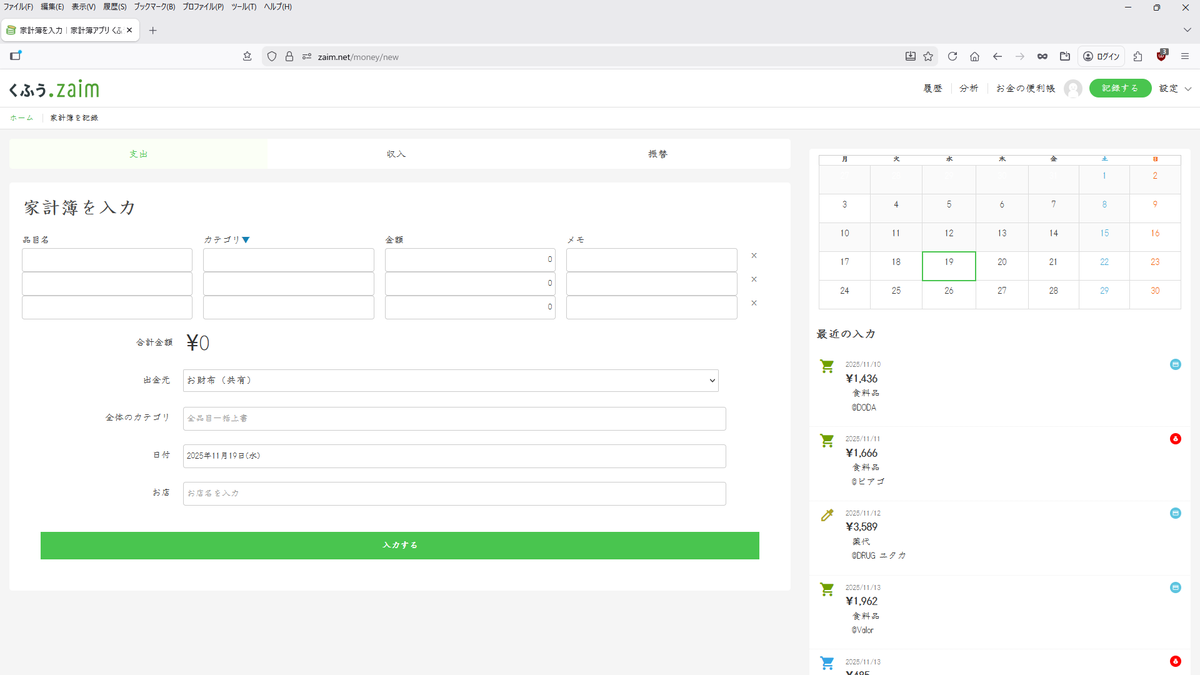The height and width of the screenshot is (675, 1200).
Task: Click the site permissions icon in the address bar
Action: (308, 56)
